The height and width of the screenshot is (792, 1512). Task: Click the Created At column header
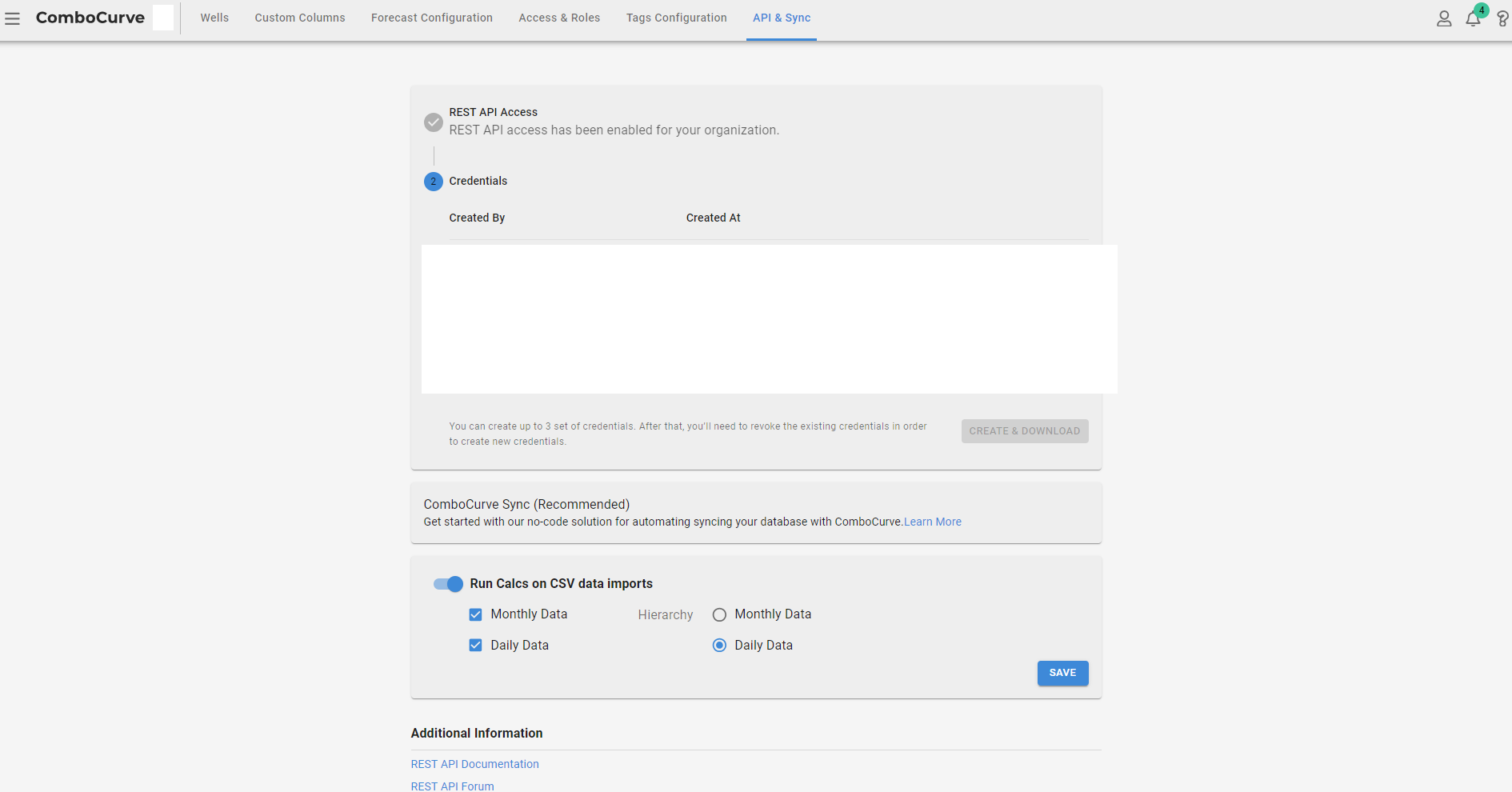tap(714, 218)
